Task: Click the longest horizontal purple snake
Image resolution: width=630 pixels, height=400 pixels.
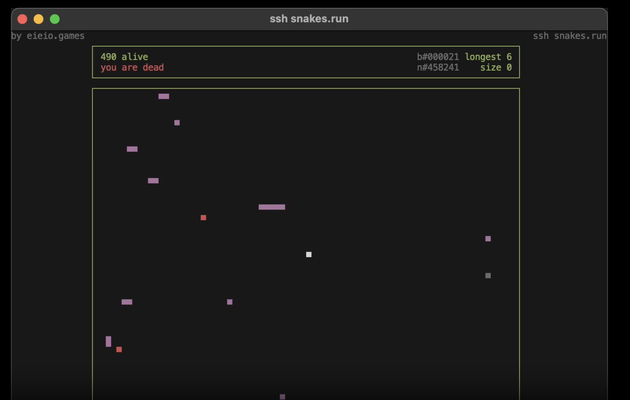Action: [x=272, y=207]
